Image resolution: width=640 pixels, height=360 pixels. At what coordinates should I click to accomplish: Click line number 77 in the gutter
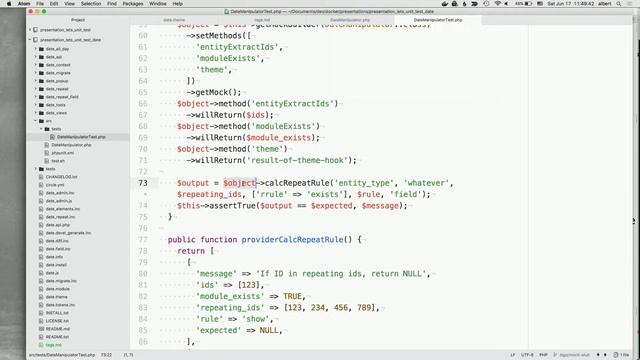(x=143, y=240)
